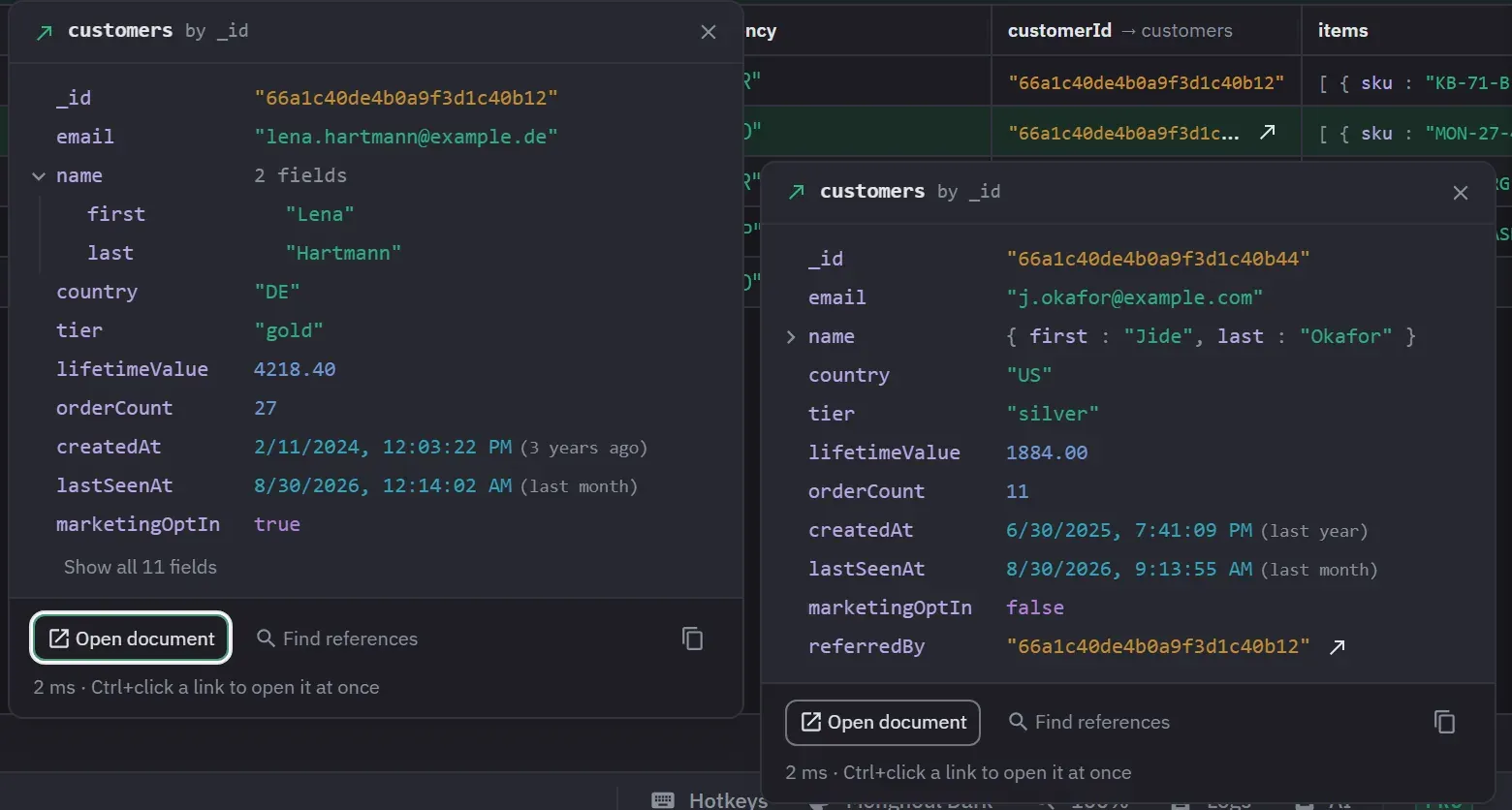Open Hotkeys in the status bar
Image resolution: width=1512 pixels, height=810 pixels.
point(709,800)
